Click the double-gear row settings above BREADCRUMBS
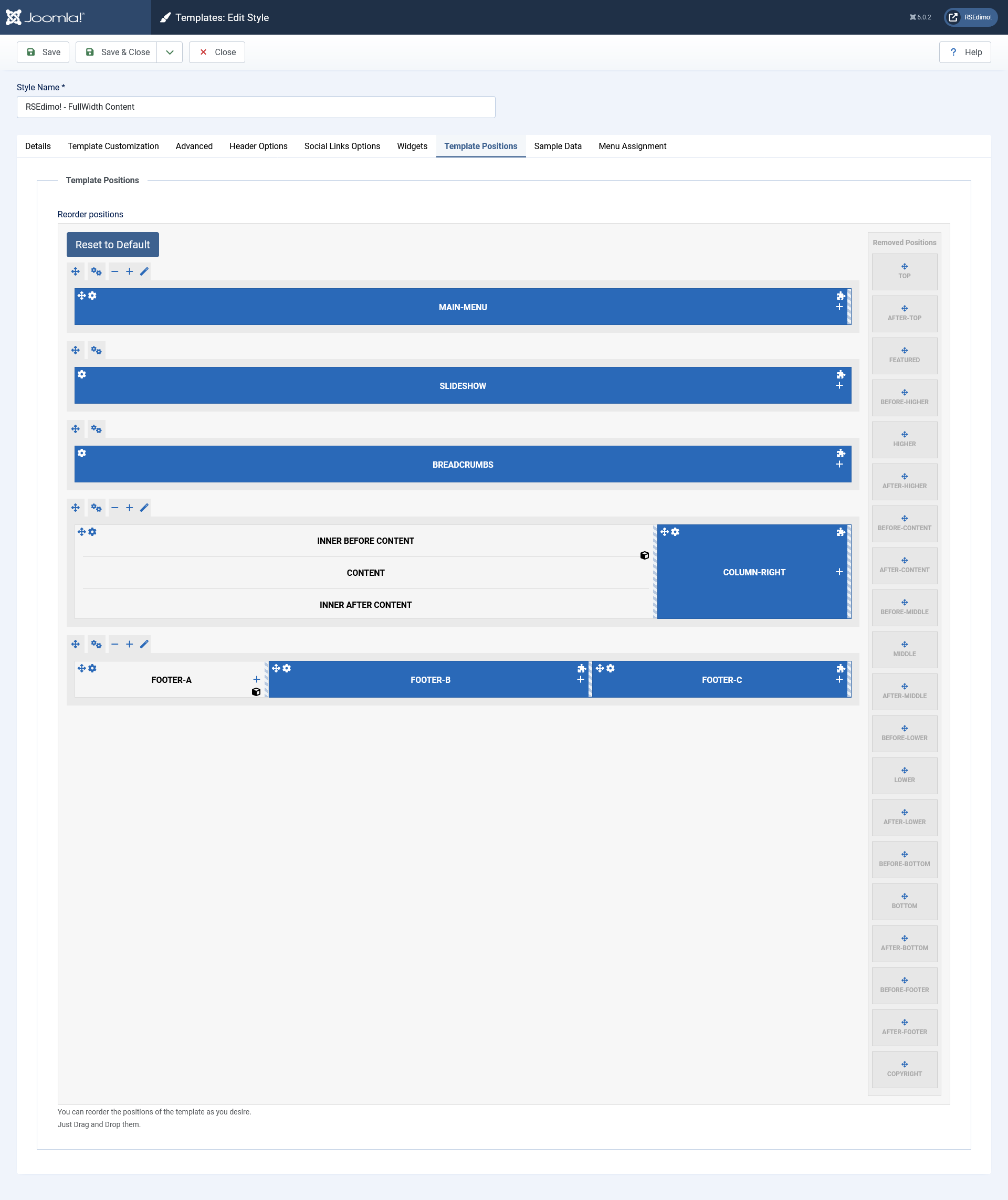Image resolution: width=1008 pixels, height=1200 pixels. click(x=96, y=429)
